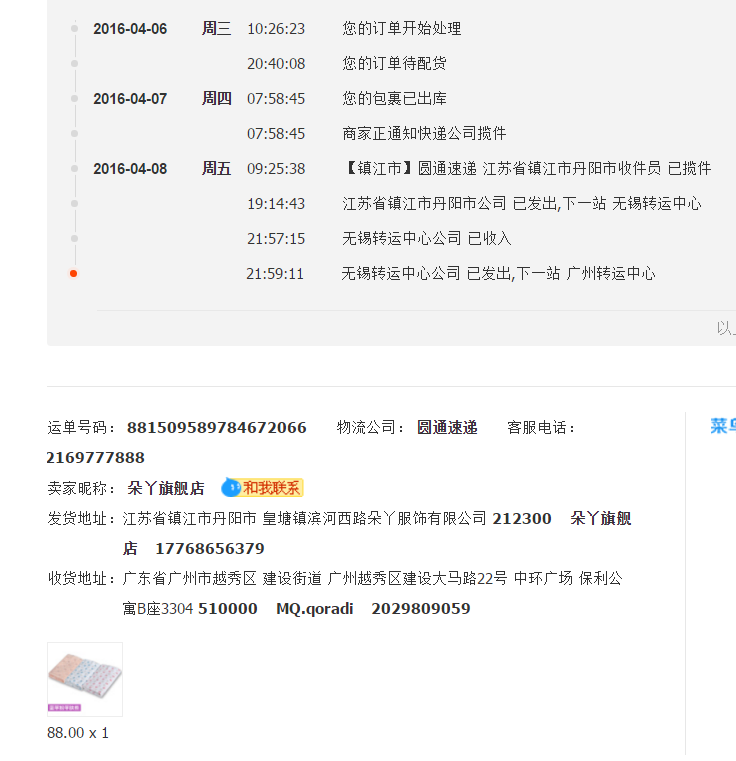Click the orange current-status timeline dot
The image size is (736, 761).
click(74, 273)
